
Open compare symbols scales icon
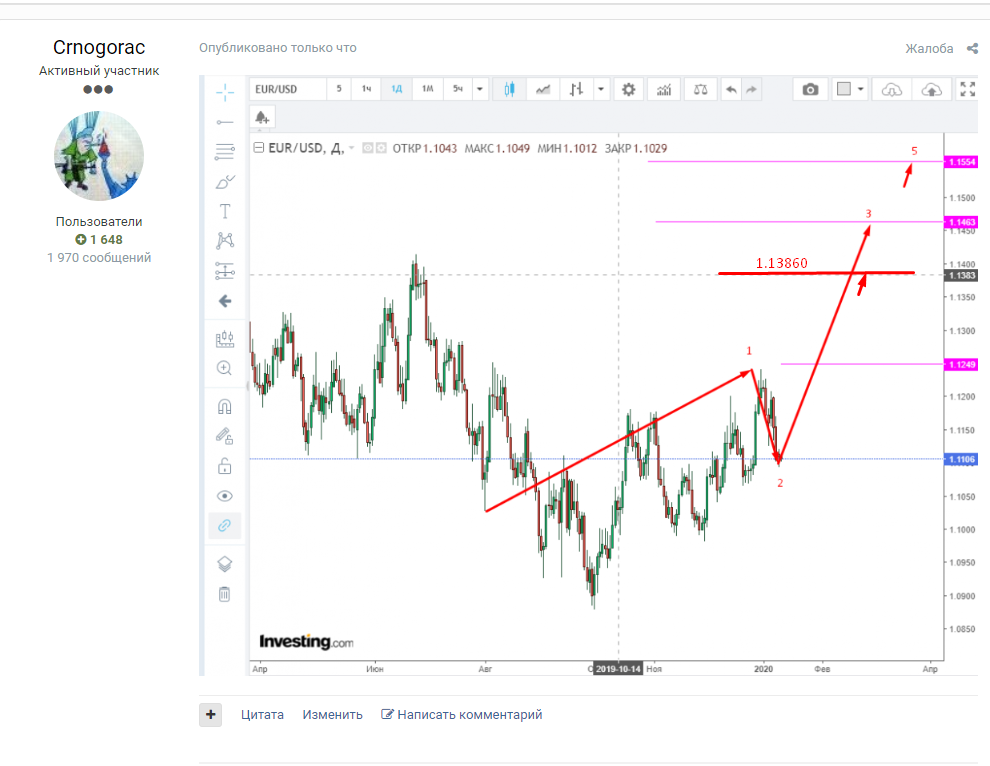coord(700,90)
